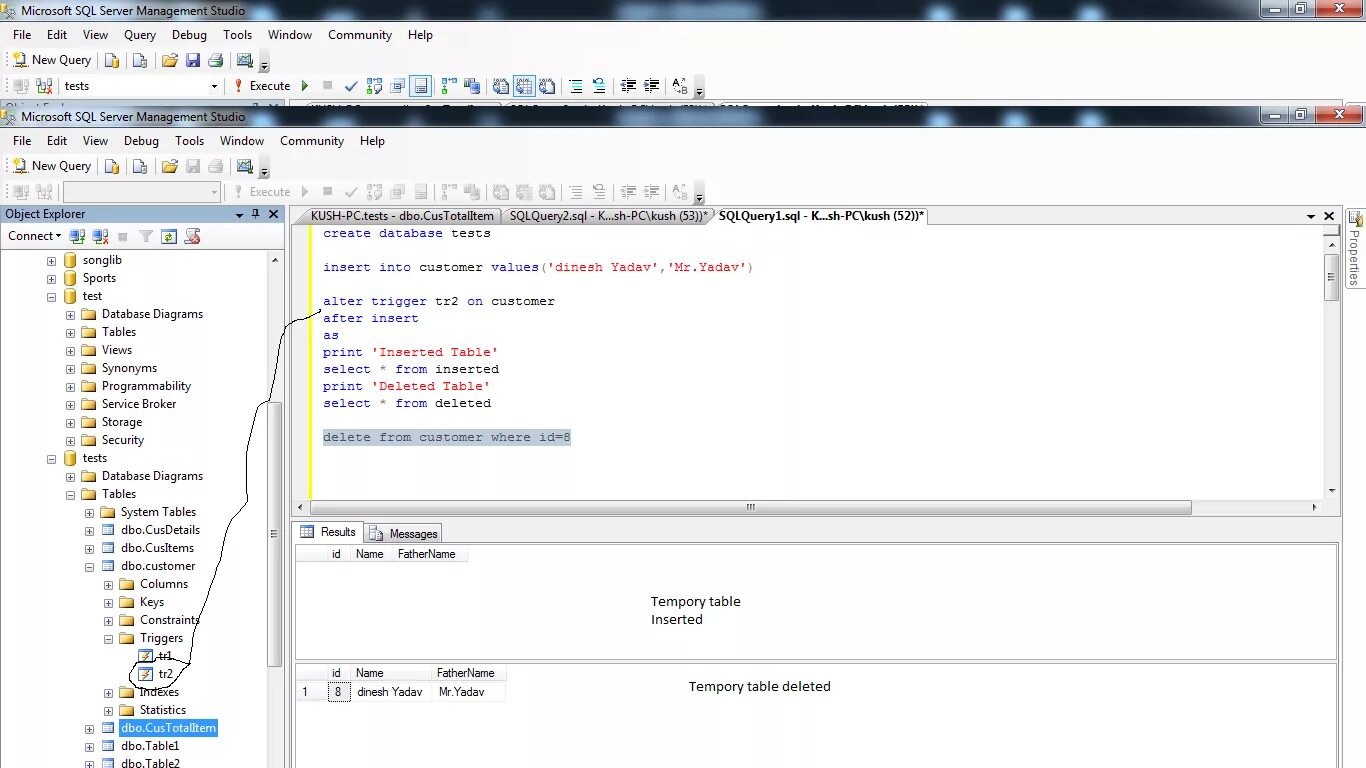Click Decrease Indent icon in the back window toolbar
This screenshot has height=768, width=1366.
click(x=628, y=86)
